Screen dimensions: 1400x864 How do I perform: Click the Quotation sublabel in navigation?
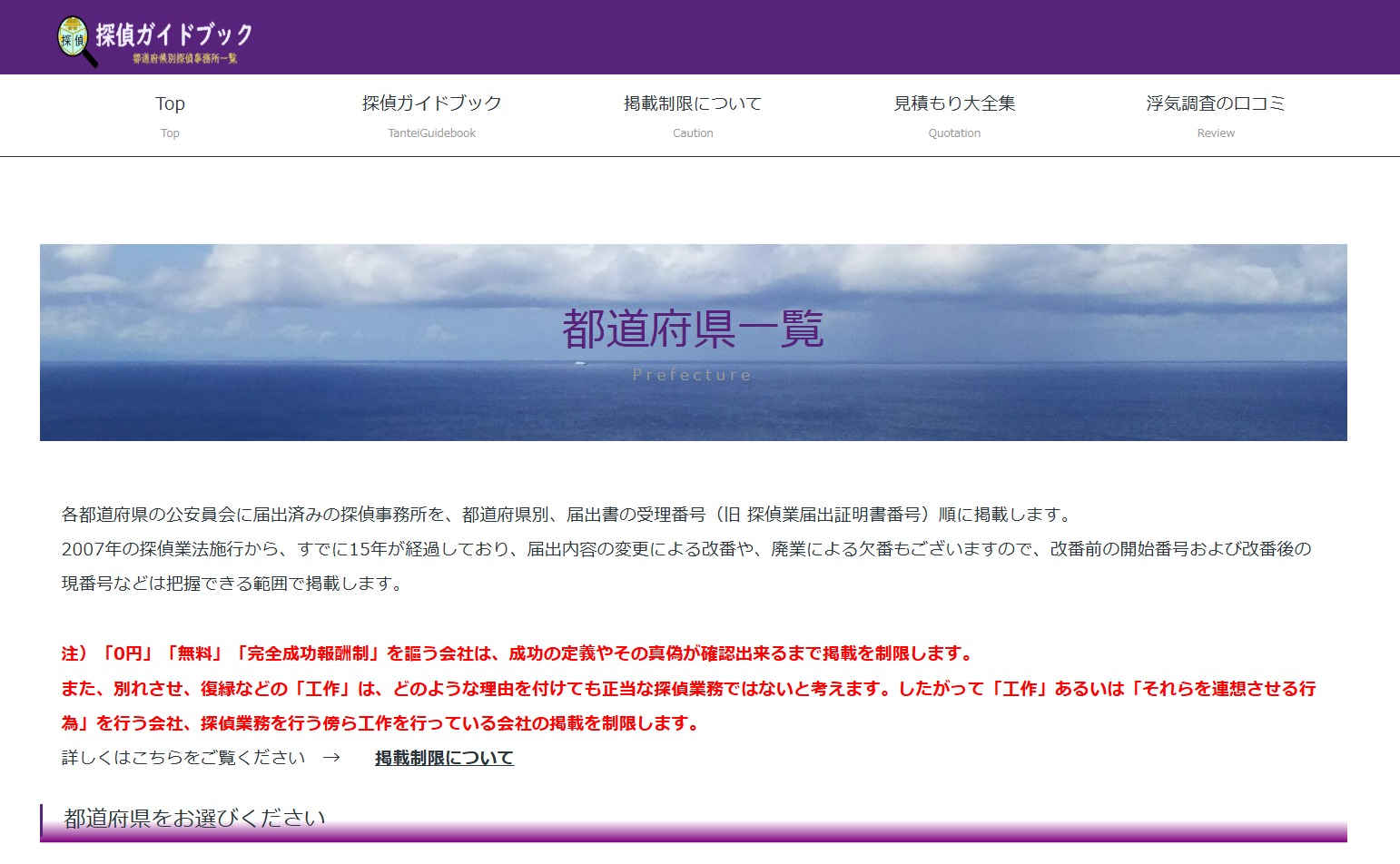(954, 133)
